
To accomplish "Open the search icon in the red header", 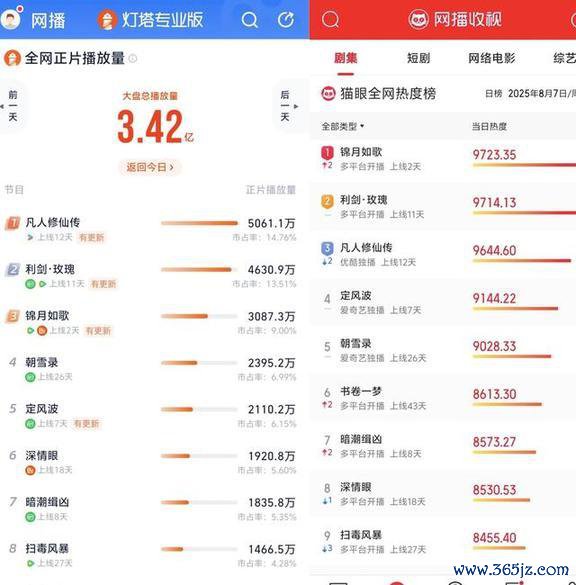I will (331, 19).
